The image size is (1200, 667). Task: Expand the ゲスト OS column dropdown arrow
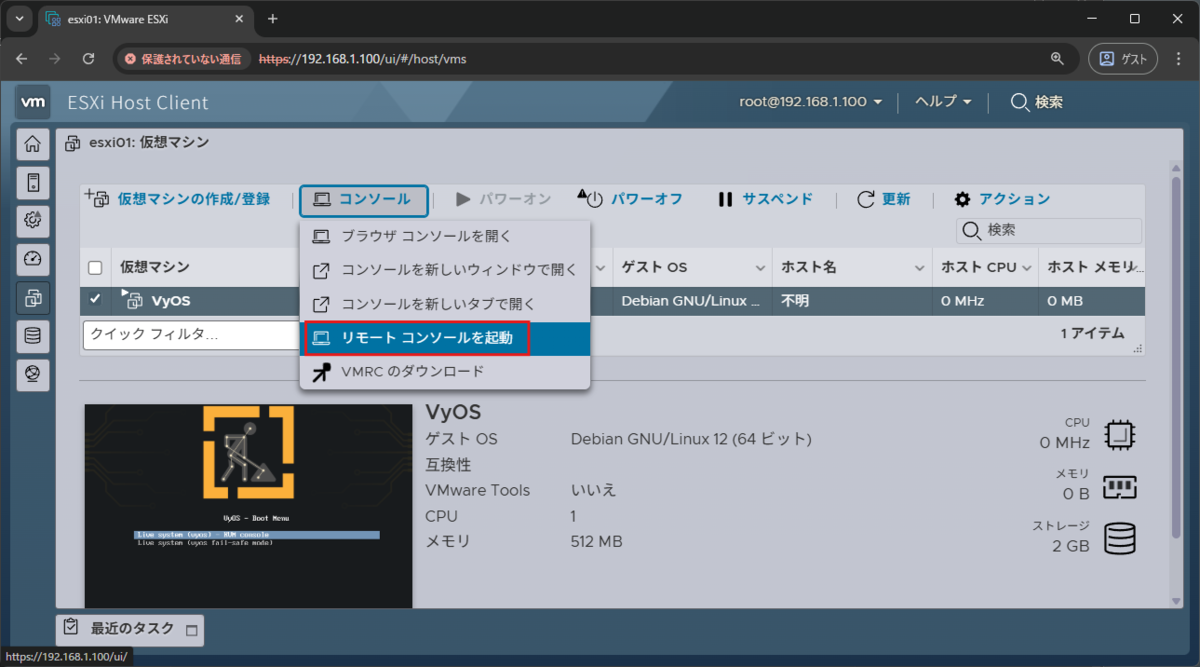coord(761,269)
